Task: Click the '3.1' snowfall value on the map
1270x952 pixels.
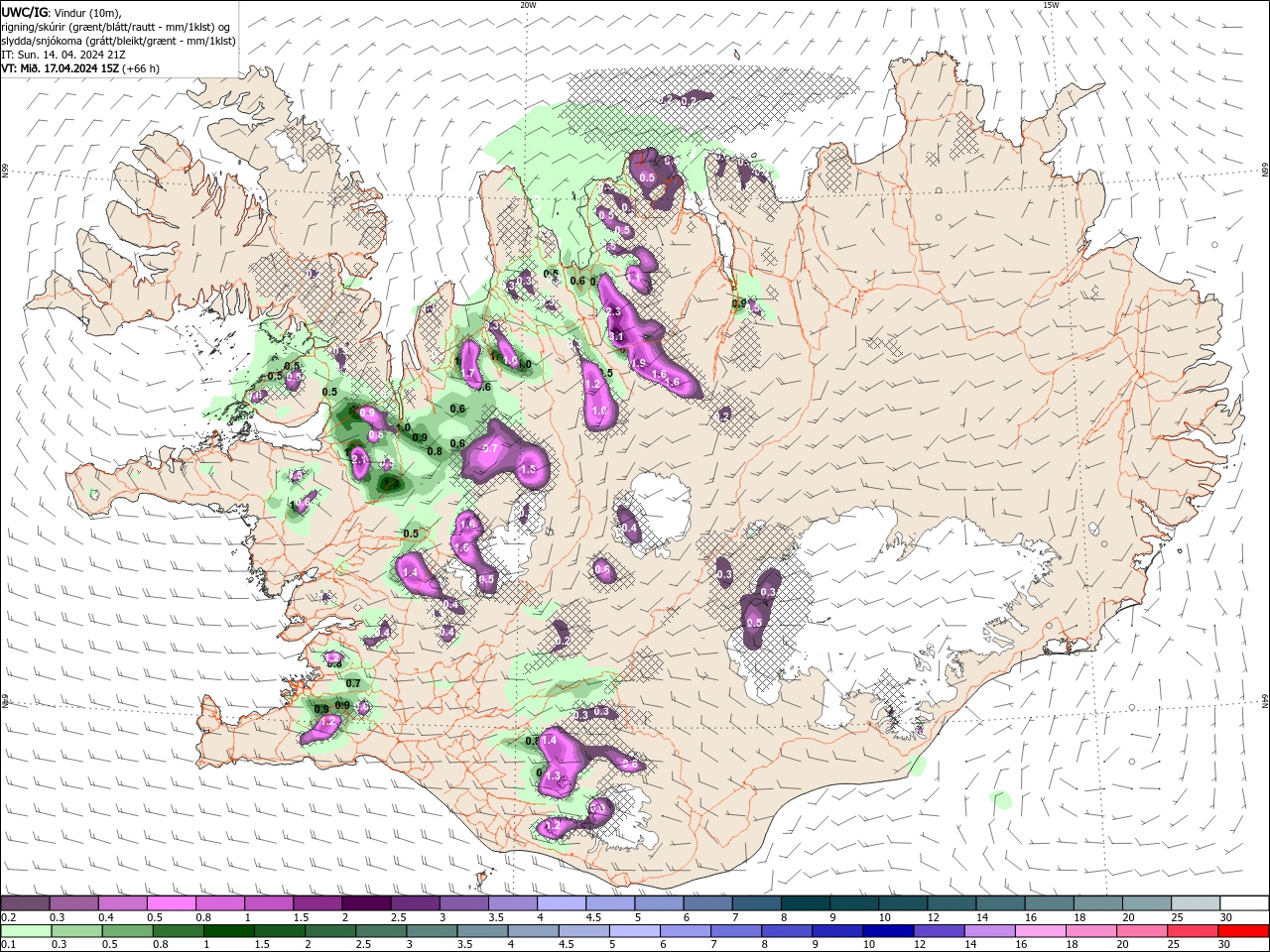Action: (616, 336)
